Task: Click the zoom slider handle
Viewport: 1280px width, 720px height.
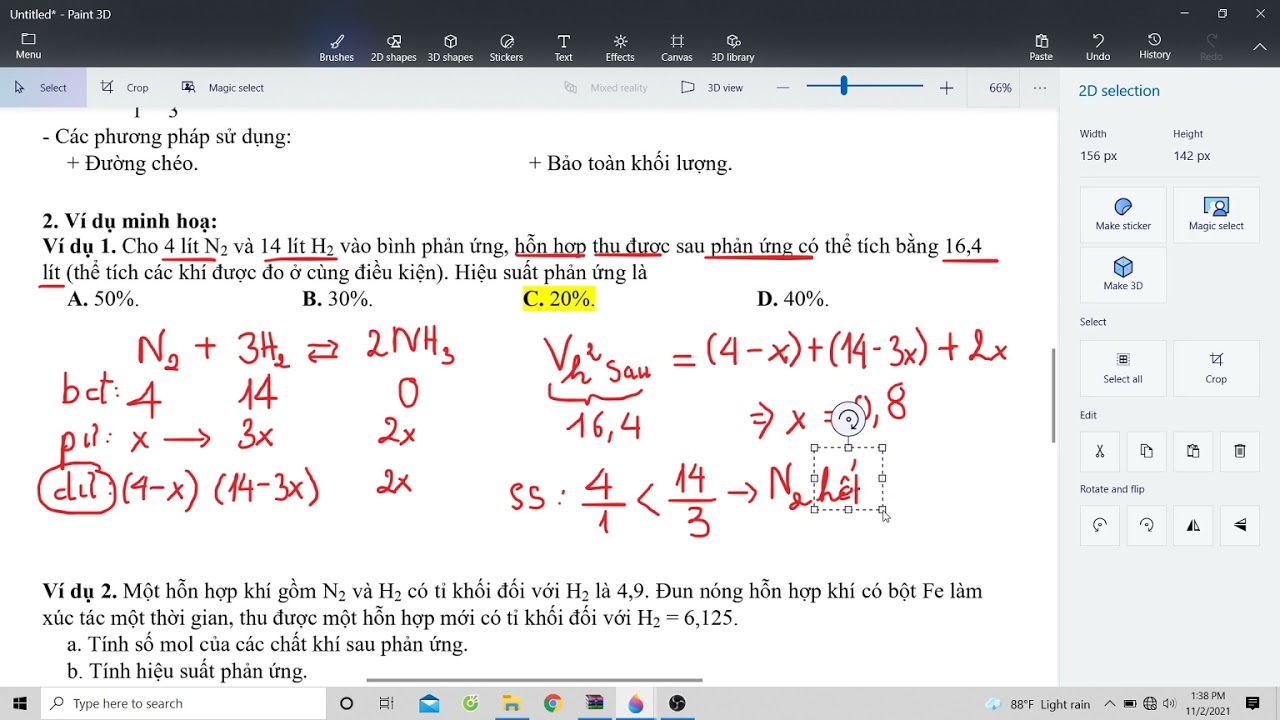Action: point(844,87)
